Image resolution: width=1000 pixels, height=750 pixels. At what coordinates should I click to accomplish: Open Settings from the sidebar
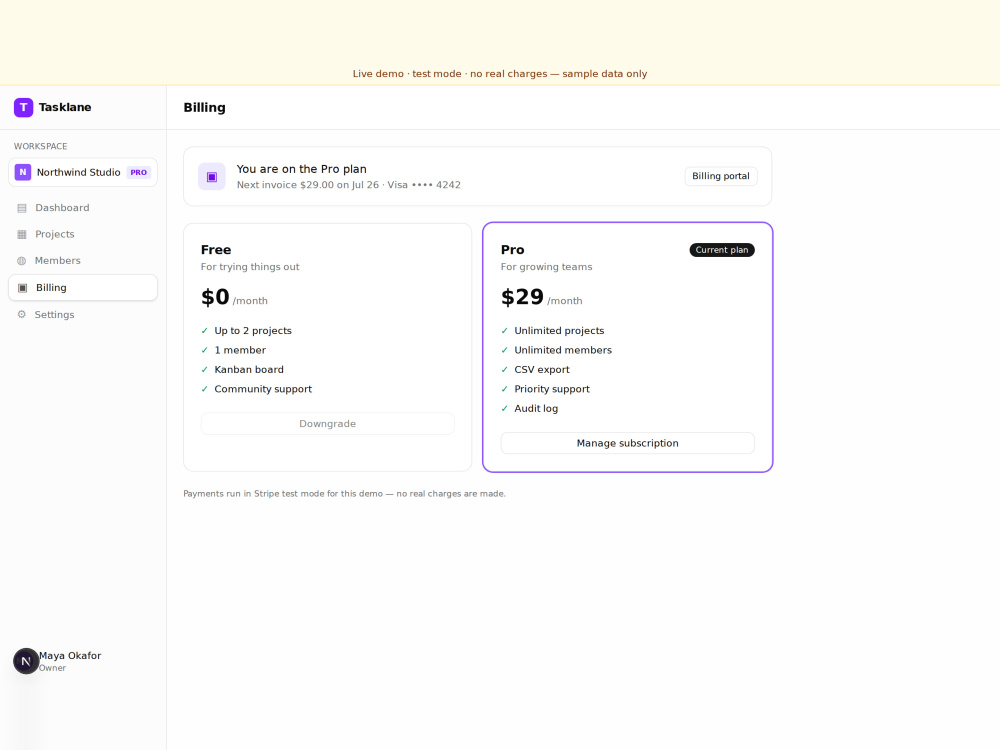[x=83, y=314]
